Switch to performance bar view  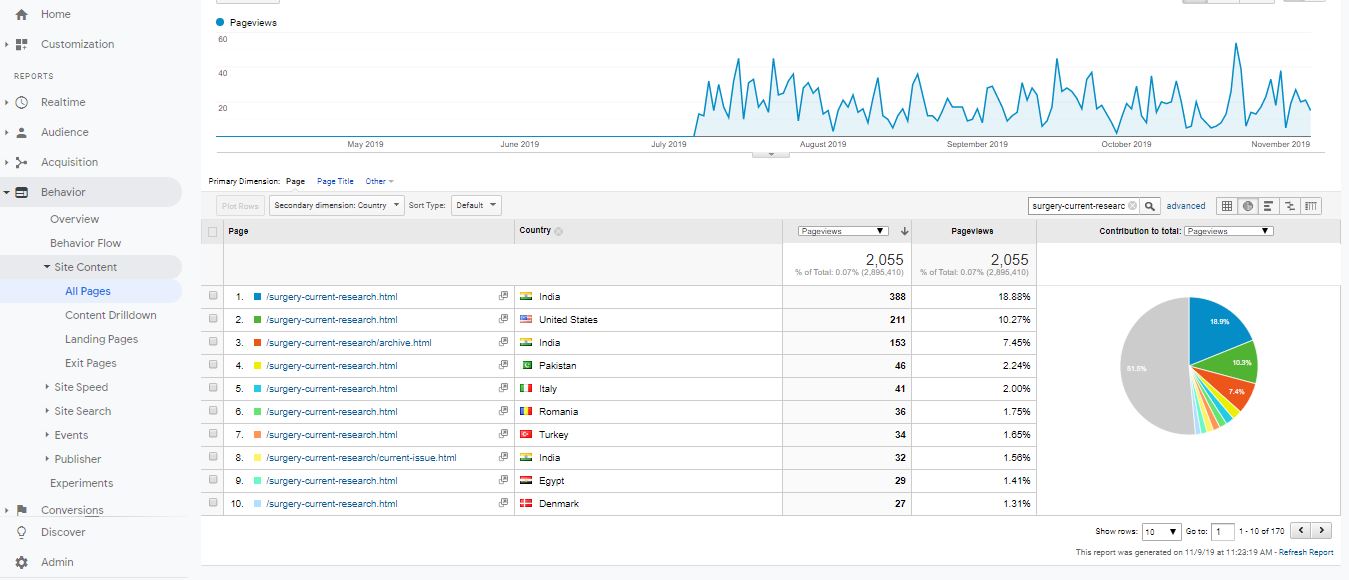[1269, 206]
